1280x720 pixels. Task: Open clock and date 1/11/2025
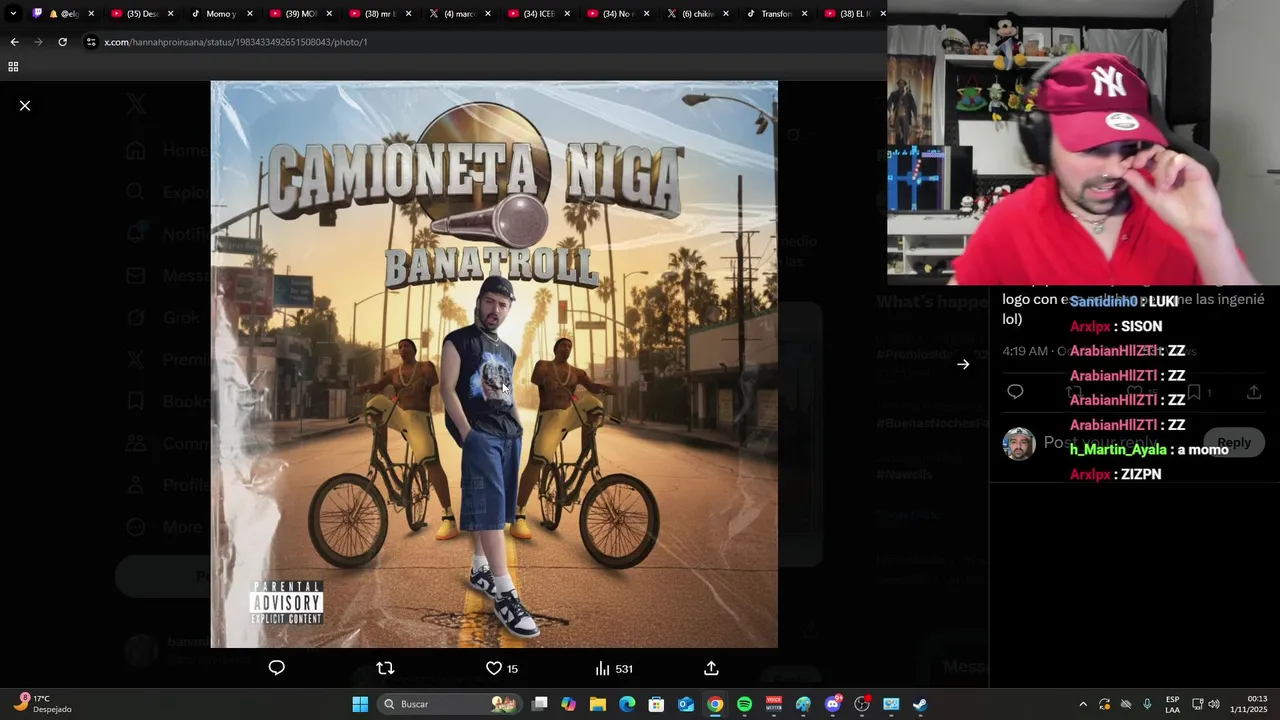coord(1249,704)
